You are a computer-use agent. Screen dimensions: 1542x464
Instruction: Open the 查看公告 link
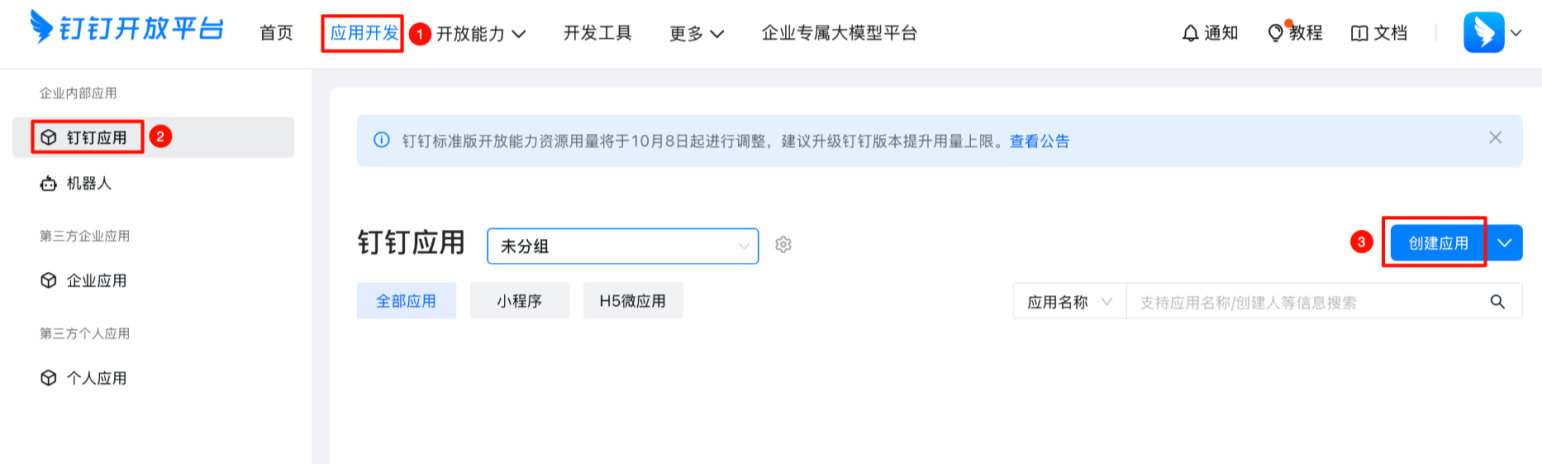coord(1039,141)
